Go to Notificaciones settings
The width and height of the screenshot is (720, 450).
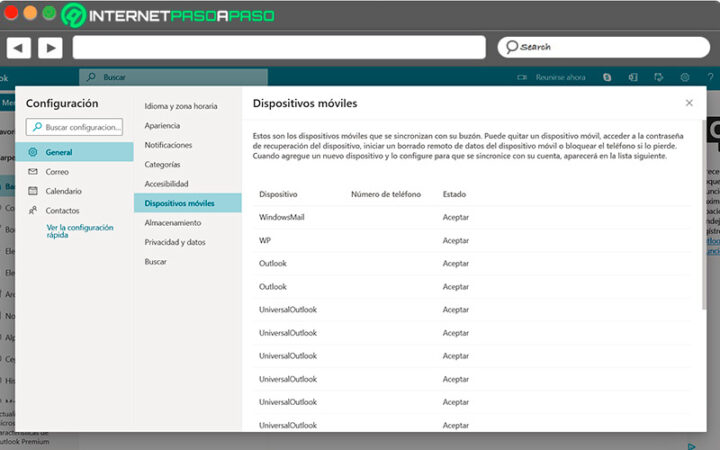coord(168,145)
